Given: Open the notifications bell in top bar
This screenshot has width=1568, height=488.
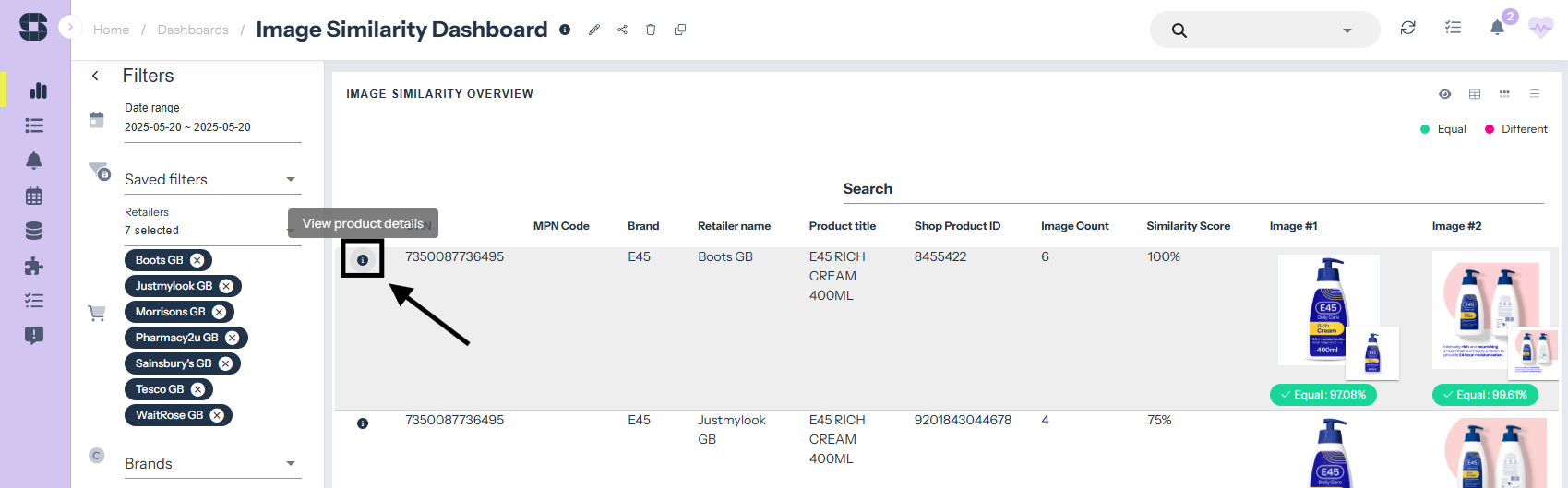Looking at the screenshot, I should pos(1497,28).
